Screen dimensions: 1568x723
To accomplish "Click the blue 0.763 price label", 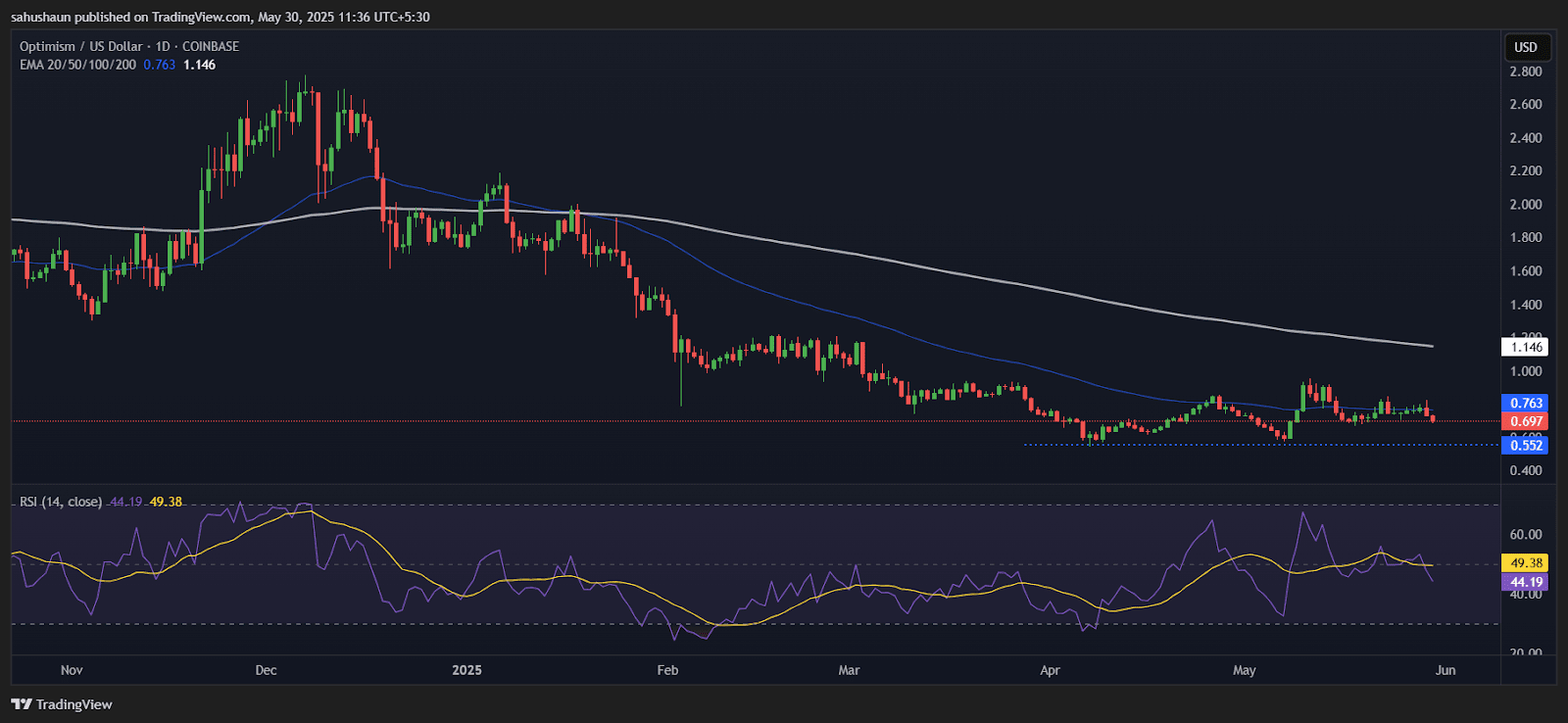I will (x=1526, y=403).
